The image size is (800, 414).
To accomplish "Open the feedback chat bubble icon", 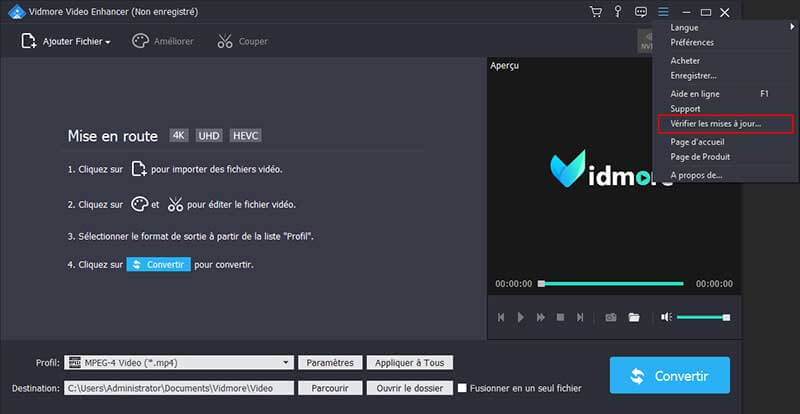I will point(641,12).
